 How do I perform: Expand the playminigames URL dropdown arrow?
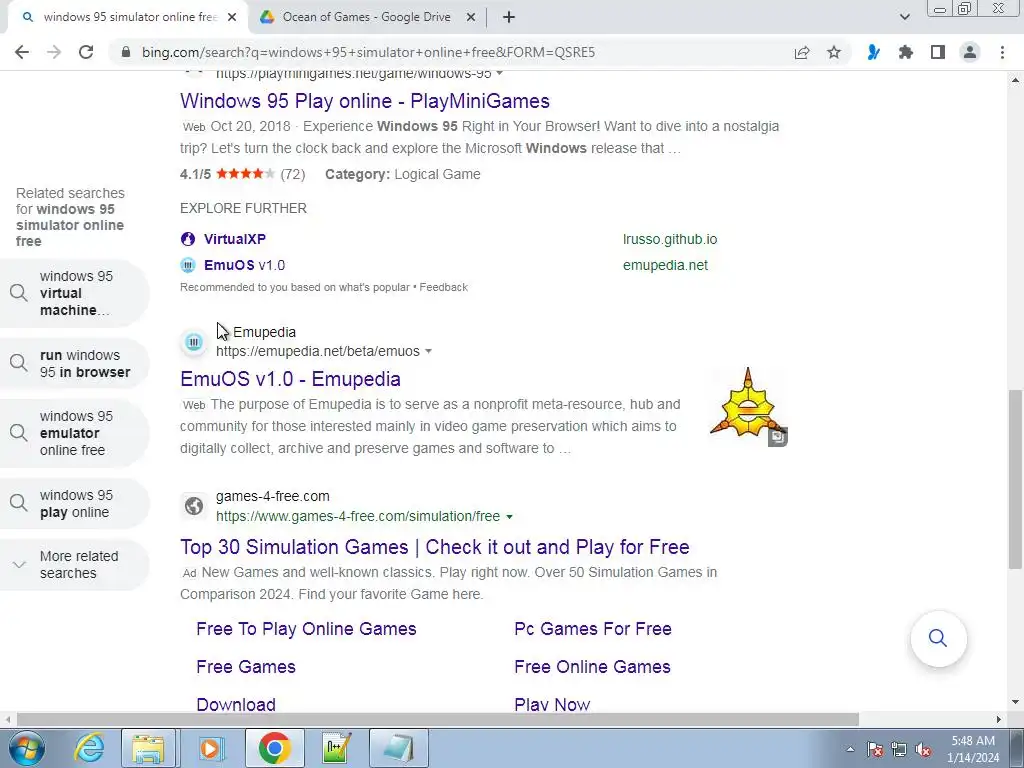[x=500, y=73]
